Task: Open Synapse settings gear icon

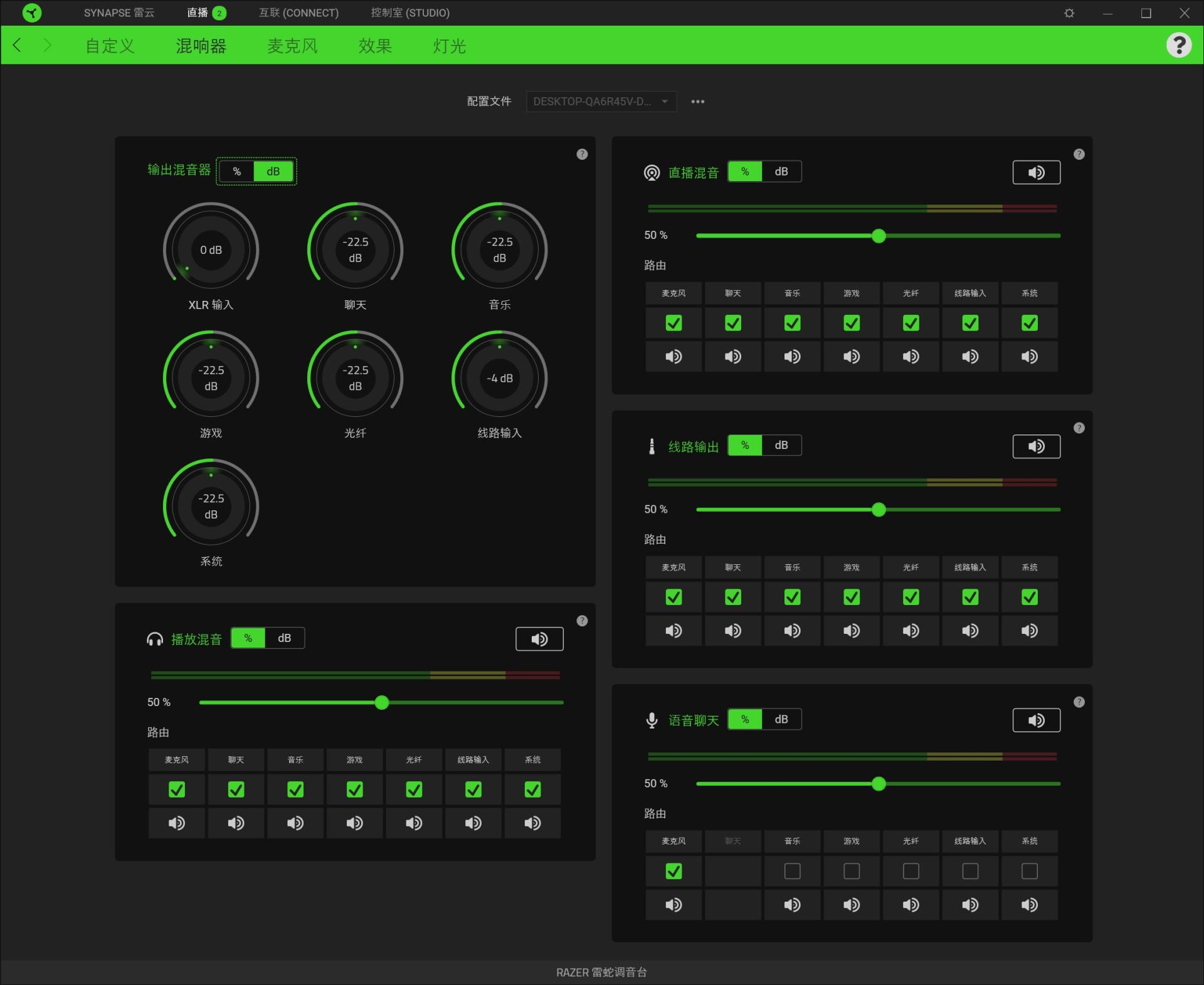Action: tap(1069, 13)
